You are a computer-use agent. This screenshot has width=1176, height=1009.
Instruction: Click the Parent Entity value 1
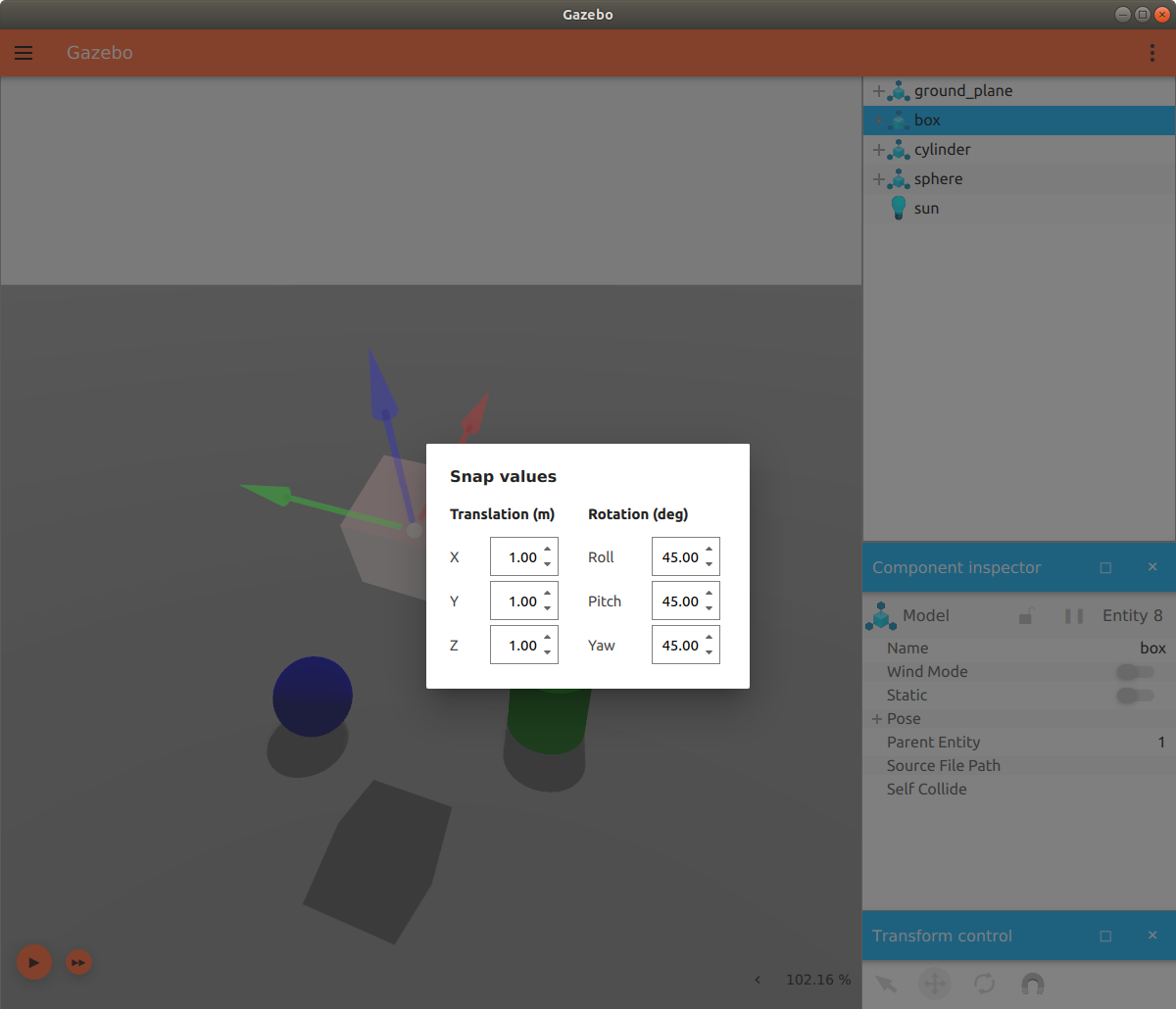click(x=1161, y=743)
